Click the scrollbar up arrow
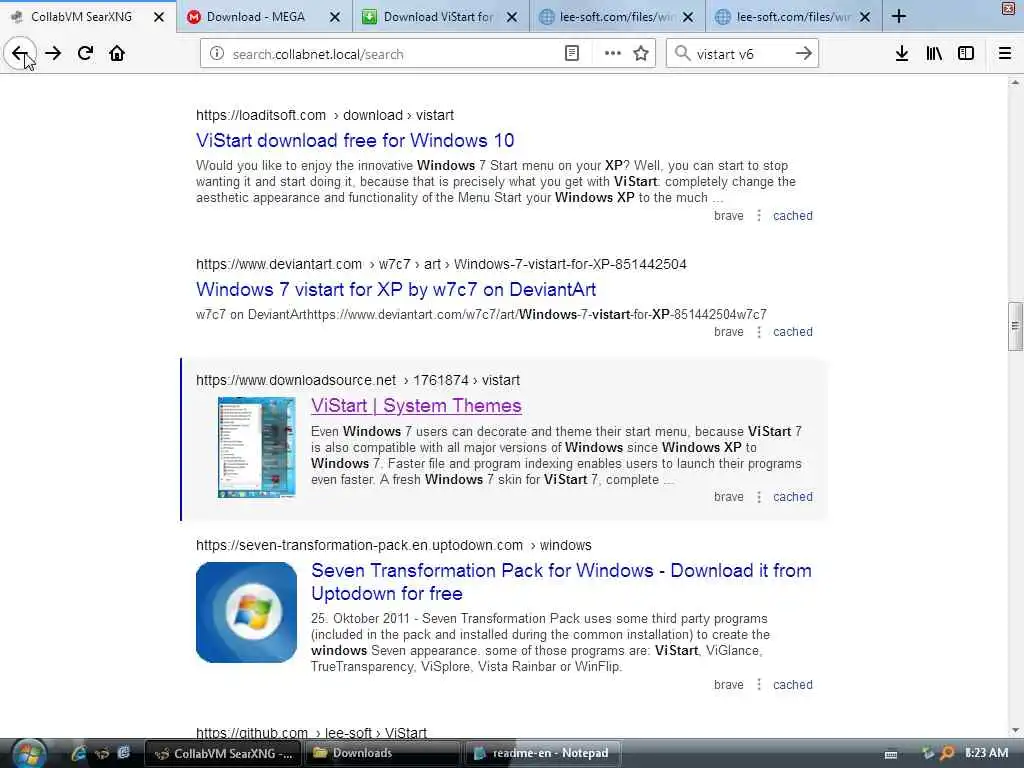This screenshot has height=768, width=1024. (1015, 82)
